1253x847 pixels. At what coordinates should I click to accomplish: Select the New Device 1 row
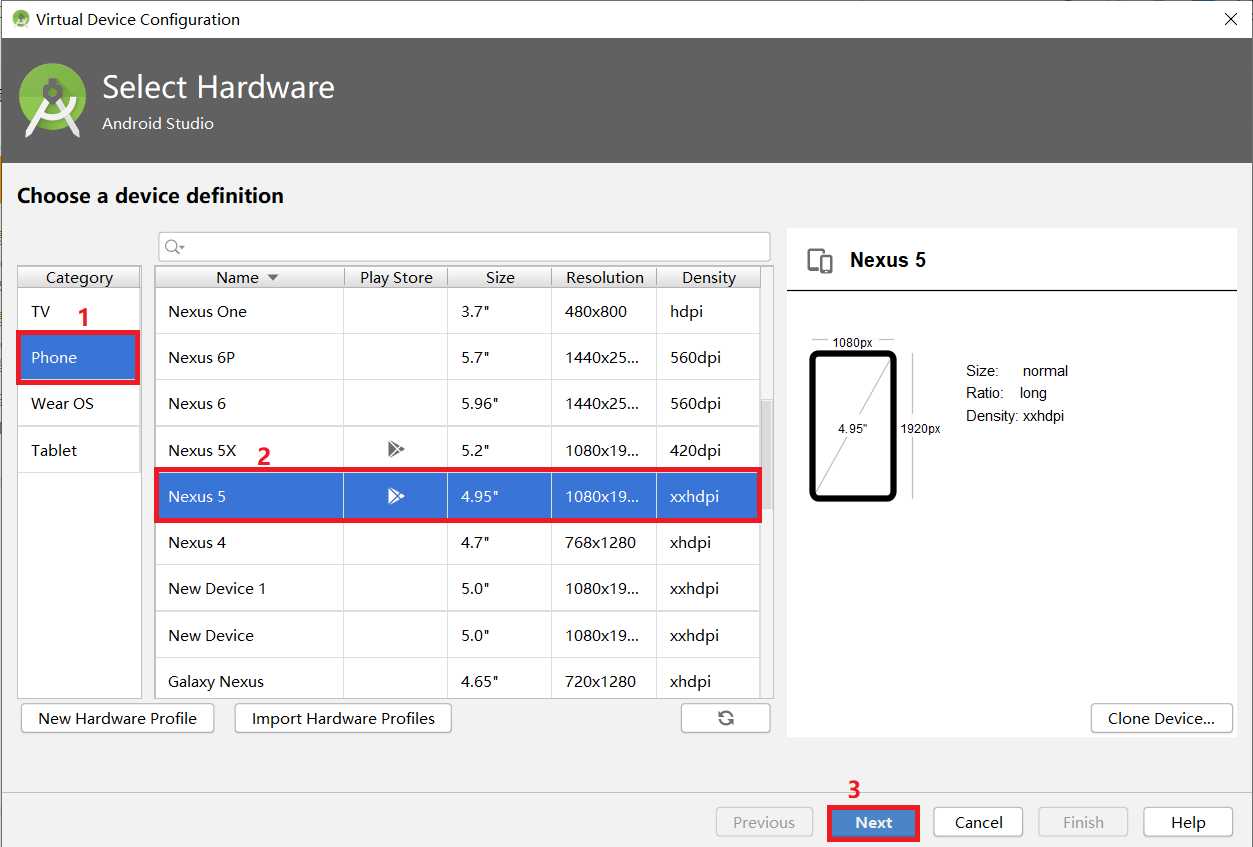(458, 588)
